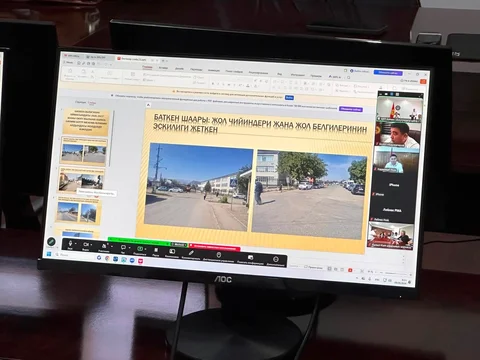Viewport: 480px width, 360px height.
Task: Open Показ слайдов ribbon tab
Action: tap(234, 71)
